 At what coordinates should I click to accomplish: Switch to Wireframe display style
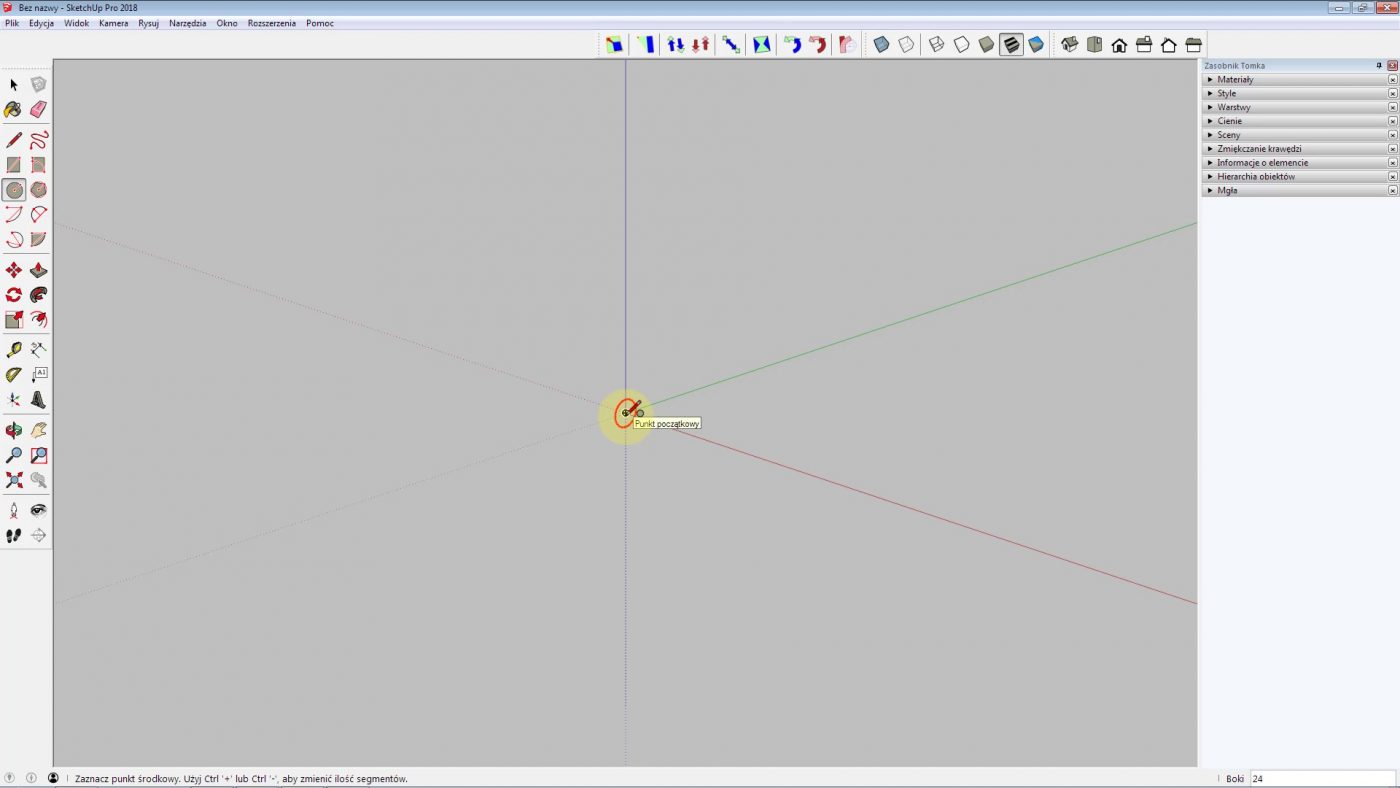(937, 44)
